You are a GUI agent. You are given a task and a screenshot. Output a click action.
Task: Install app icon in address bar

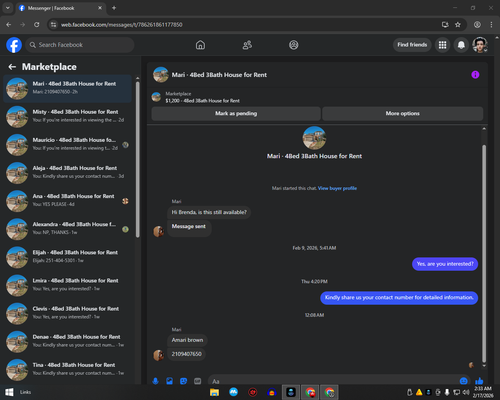445,25
